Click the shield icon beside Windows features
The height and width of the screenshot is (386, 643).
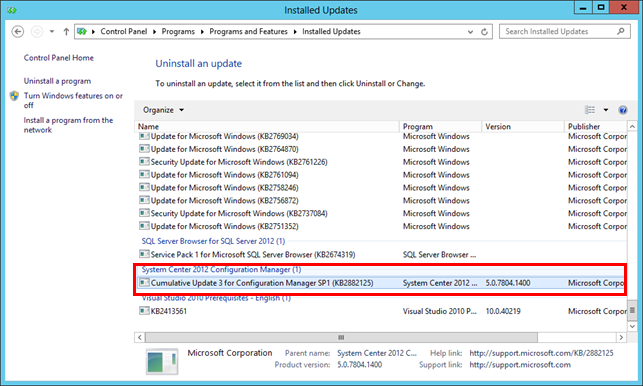tap(14, 96)
